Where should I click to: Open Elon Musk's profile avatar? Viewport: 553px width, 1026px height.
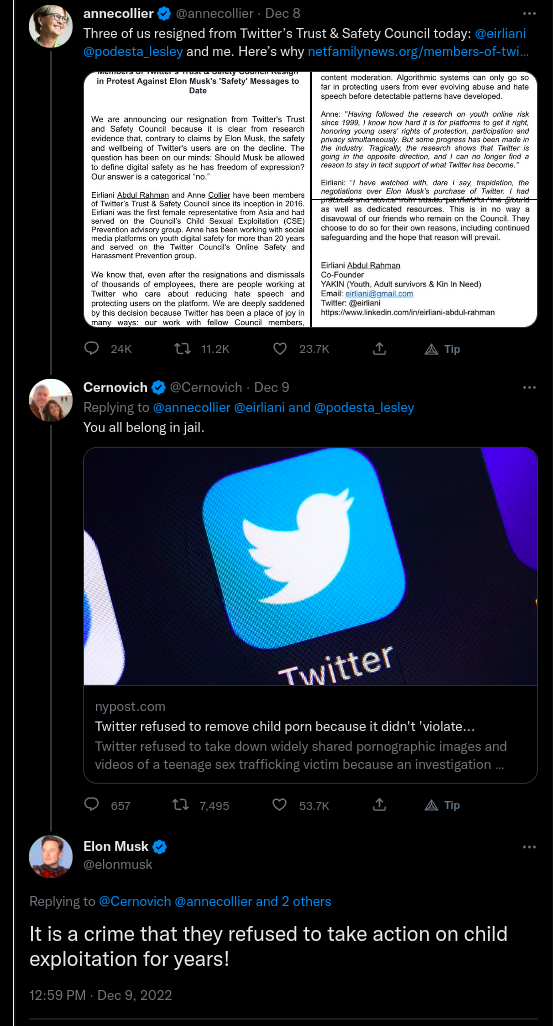tap(50, 856)
